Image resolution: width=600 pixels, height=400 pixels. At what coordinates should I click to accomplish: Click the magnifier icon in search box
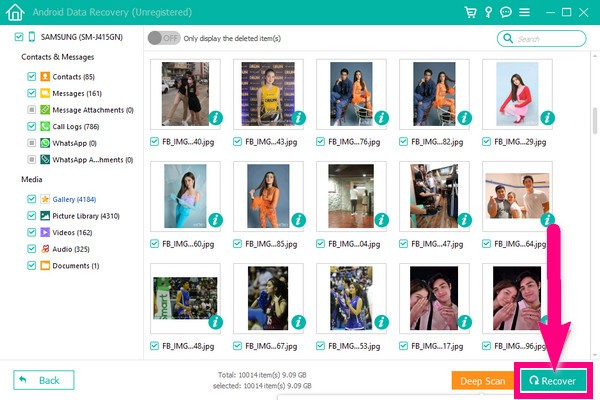point(508,38)
